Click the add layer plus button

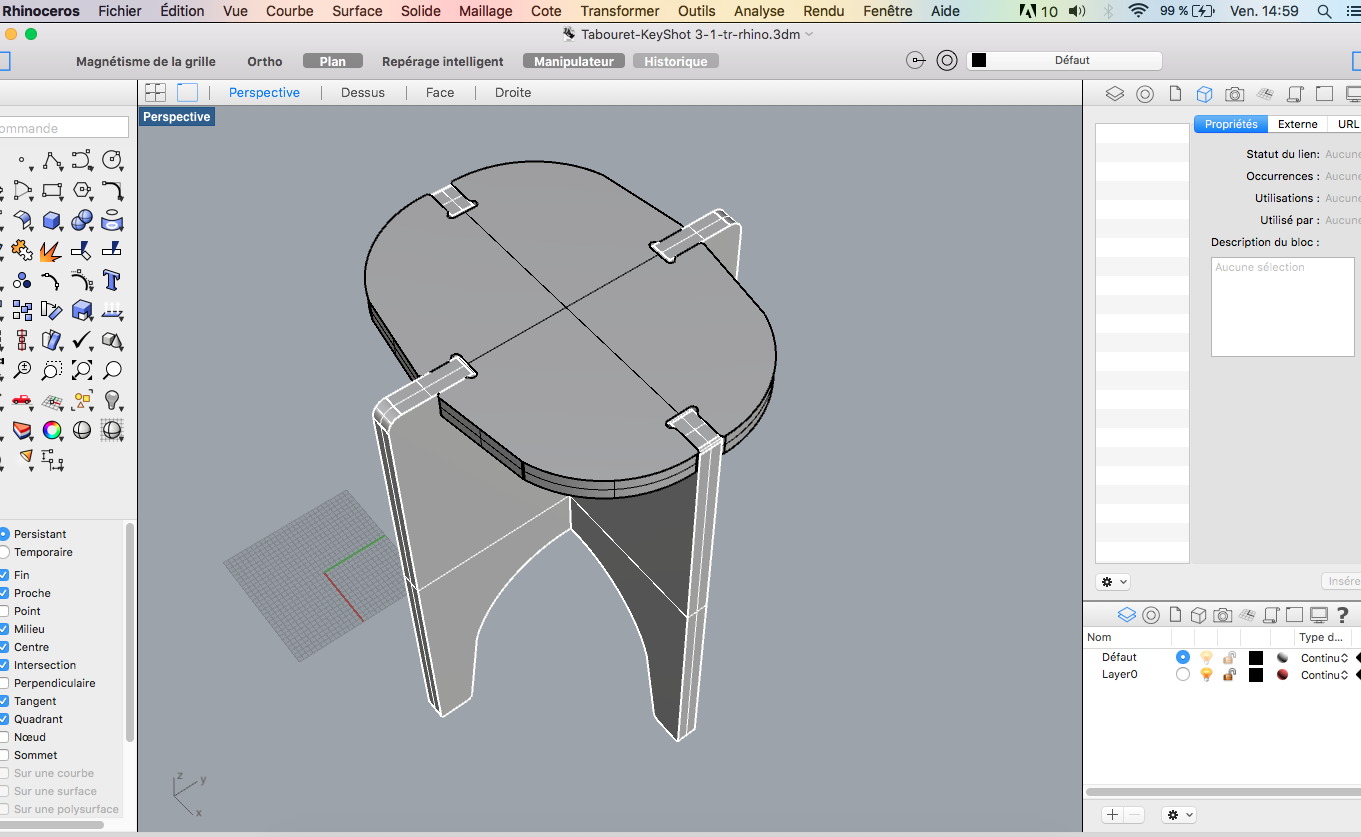point(1112,815)
